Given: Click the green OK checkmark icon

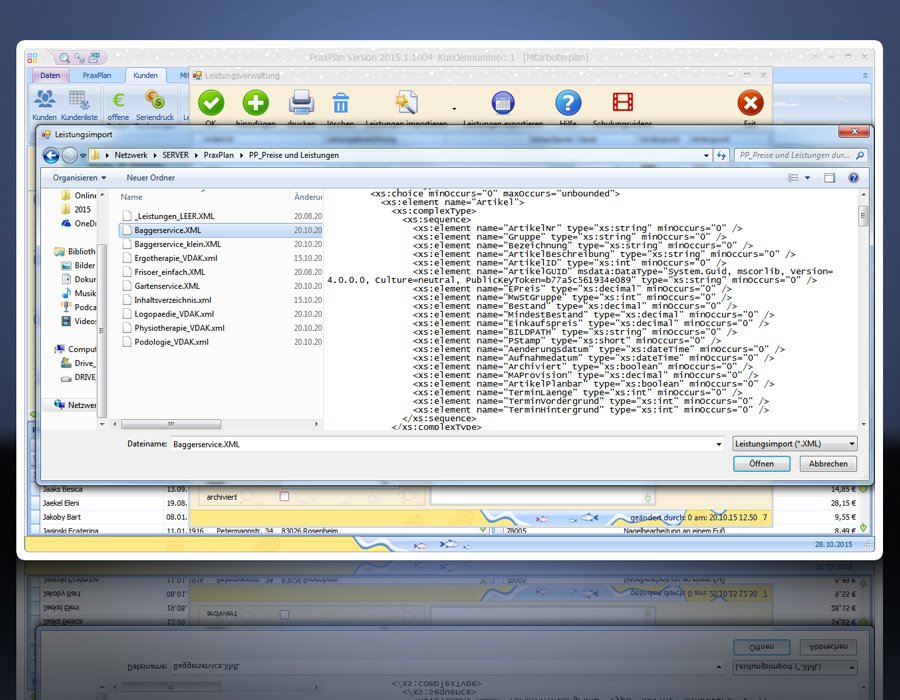Looking at the screenshot, I should 211,103.
